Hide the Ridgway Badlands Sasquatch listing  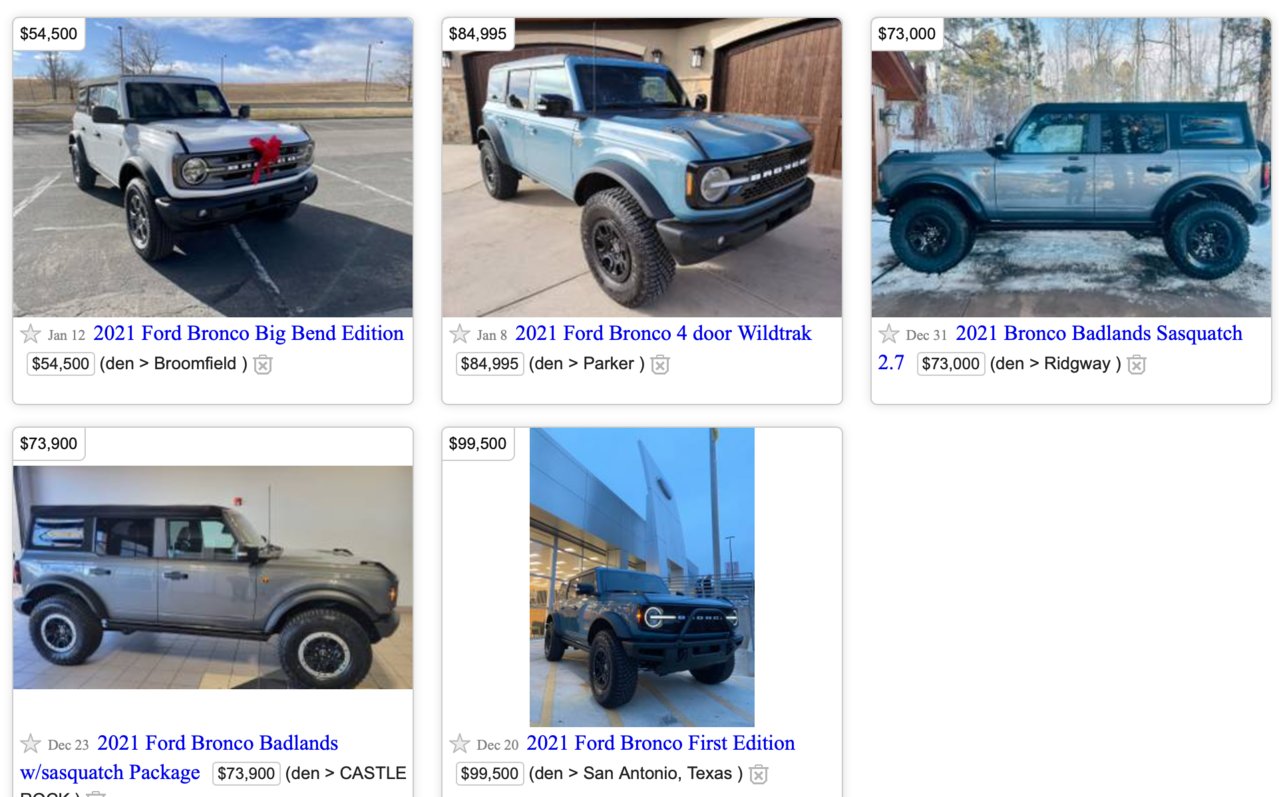(x=1137, y=364)
